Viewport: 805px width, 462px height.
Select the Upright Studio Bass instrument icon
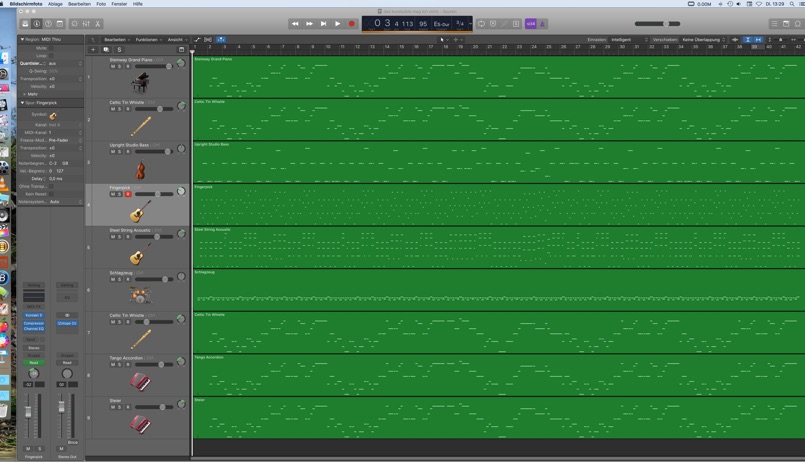click(140, 168)
